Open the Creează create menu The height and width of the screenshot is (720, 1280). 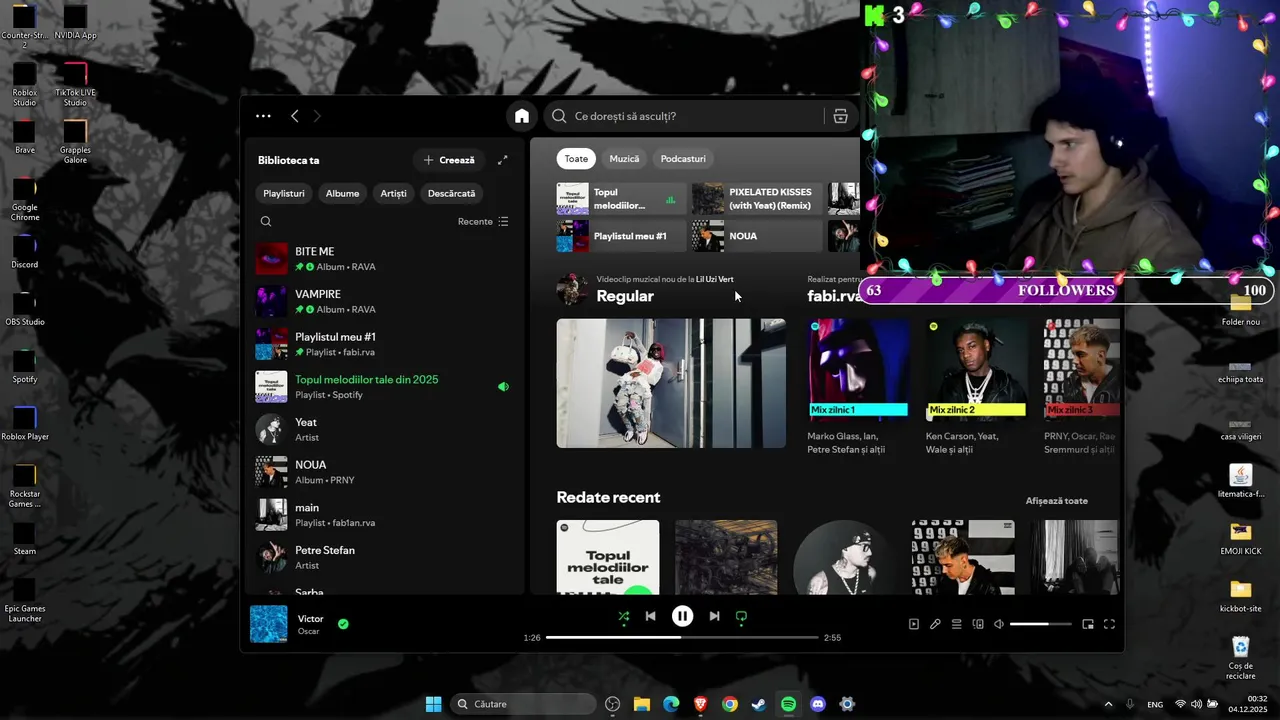449,160
